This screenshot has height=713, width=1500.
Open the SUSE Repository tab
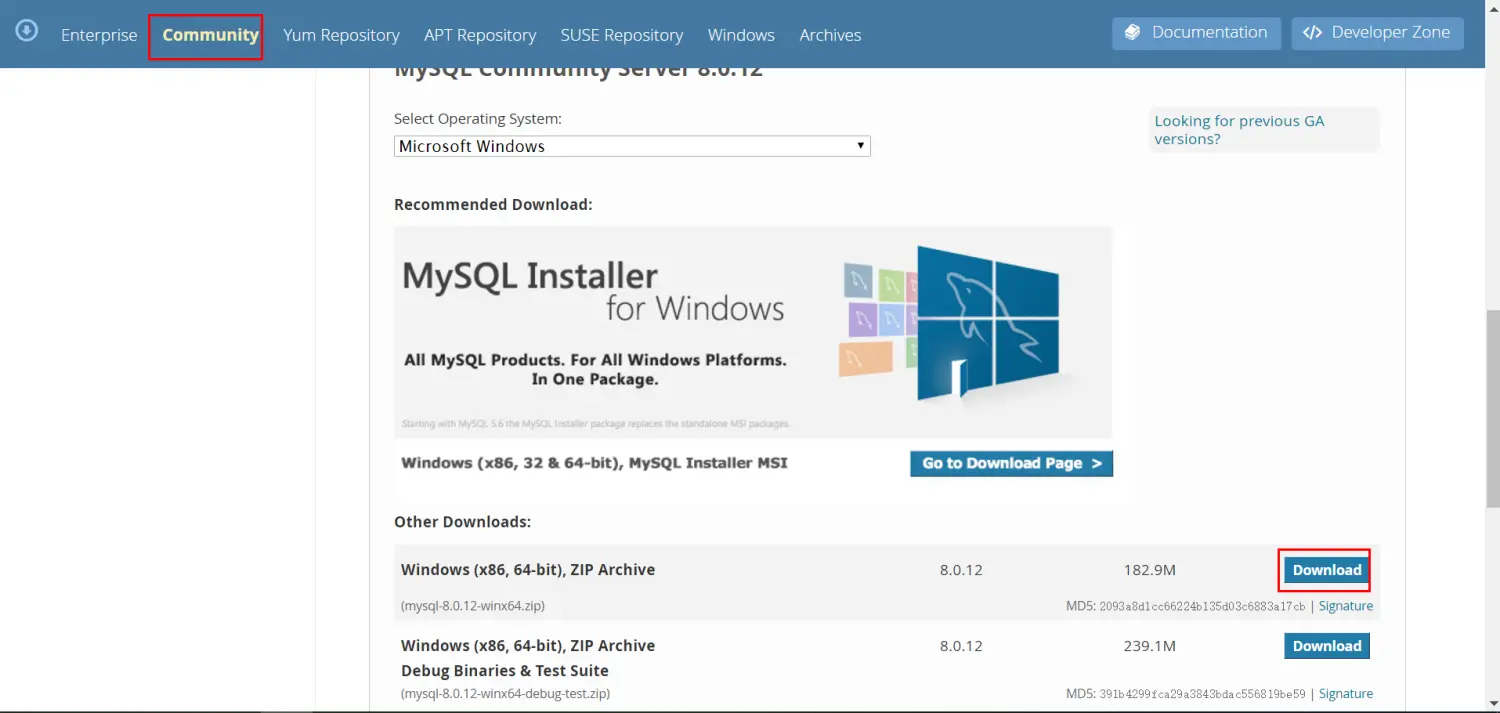(x=622, y=35)
